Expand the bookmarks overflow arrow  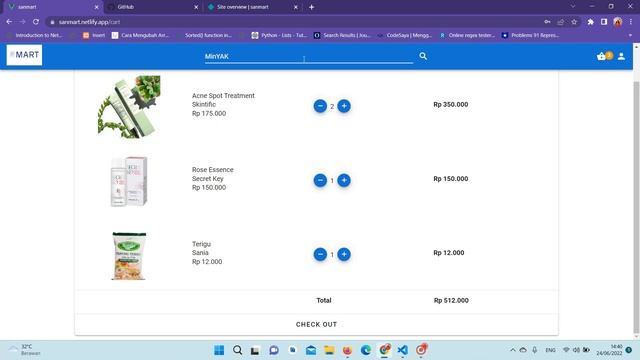pyautogui.click(x=630, y=36)
